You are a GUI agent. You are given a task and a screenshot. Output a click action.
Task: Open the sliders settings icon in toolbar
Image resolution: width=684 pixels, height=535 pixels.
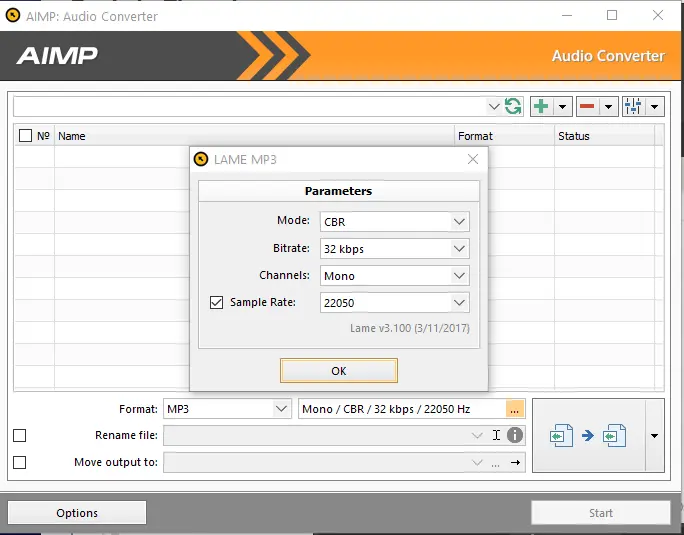point(633,106)
